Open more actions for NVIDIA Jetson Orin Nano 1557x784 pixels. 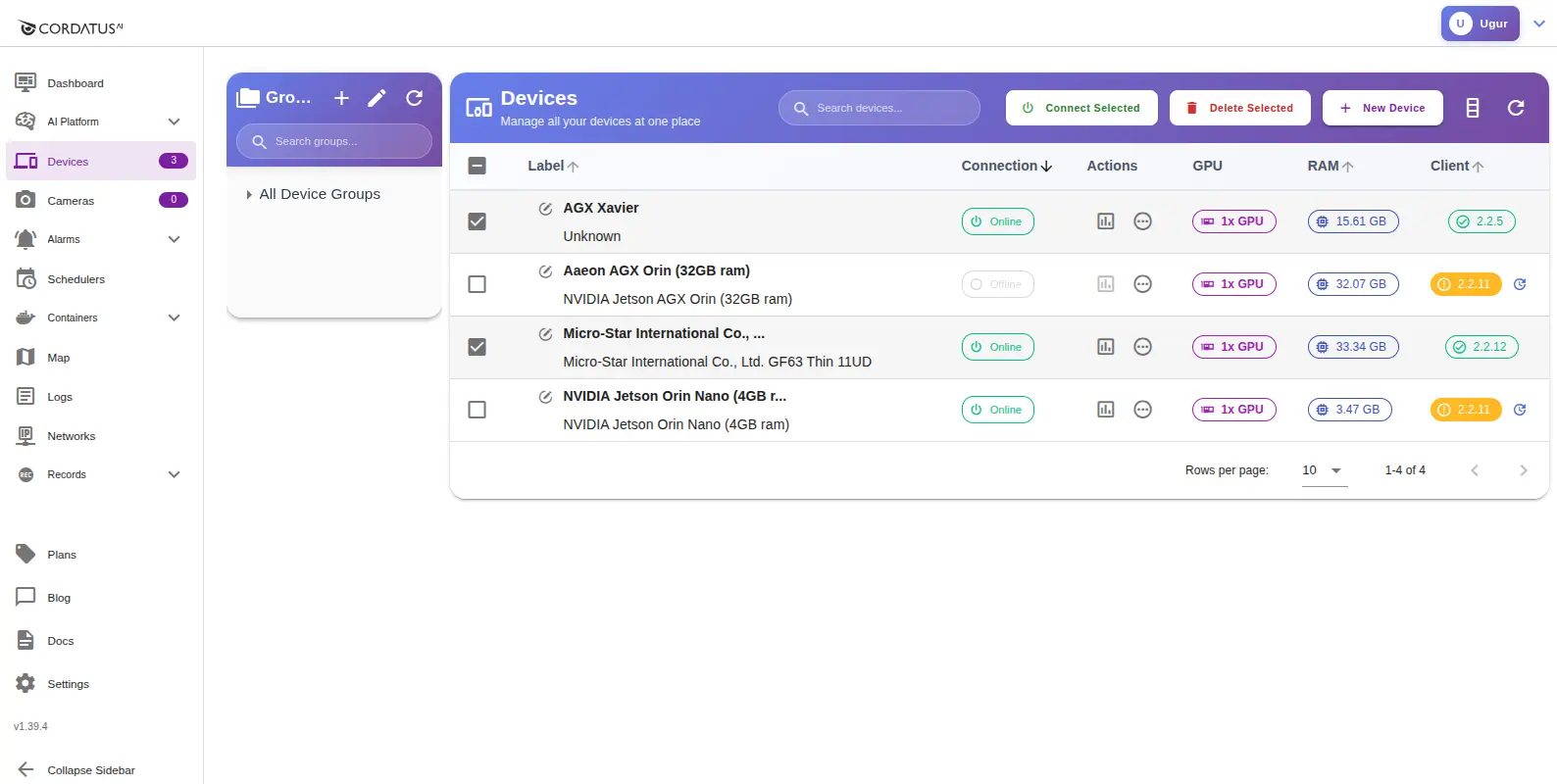click(x=1142, y=410)
